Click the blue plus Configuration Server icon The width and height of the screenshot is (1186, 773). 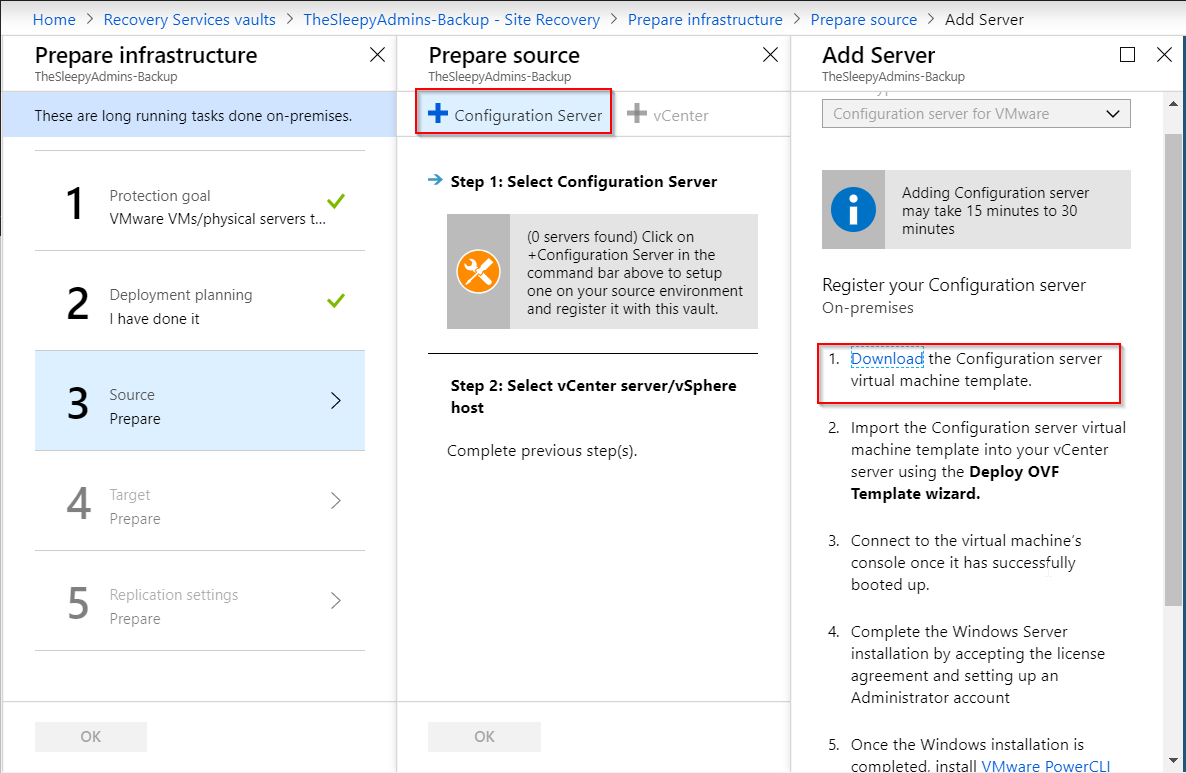pos(438,114)
